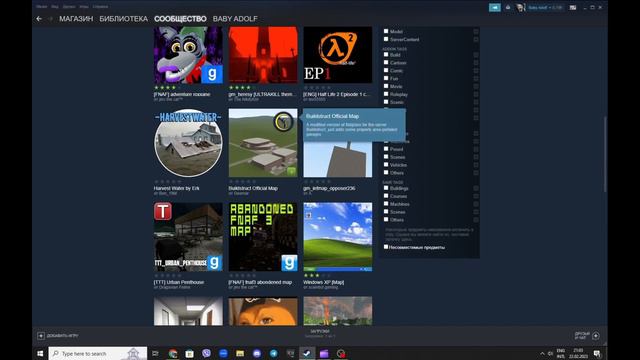Click the 'Buildstruct Official Map' title link
Image resolution: width=640 pixels, height=360 pixels.
tap(253, 188)
